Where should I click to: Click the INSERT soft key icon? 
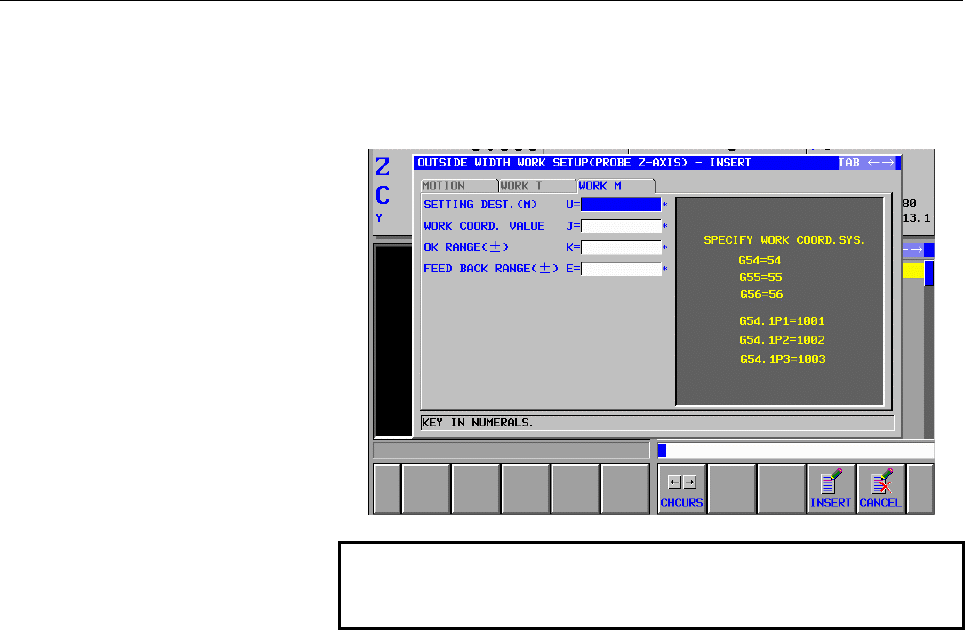click(830, 488)
